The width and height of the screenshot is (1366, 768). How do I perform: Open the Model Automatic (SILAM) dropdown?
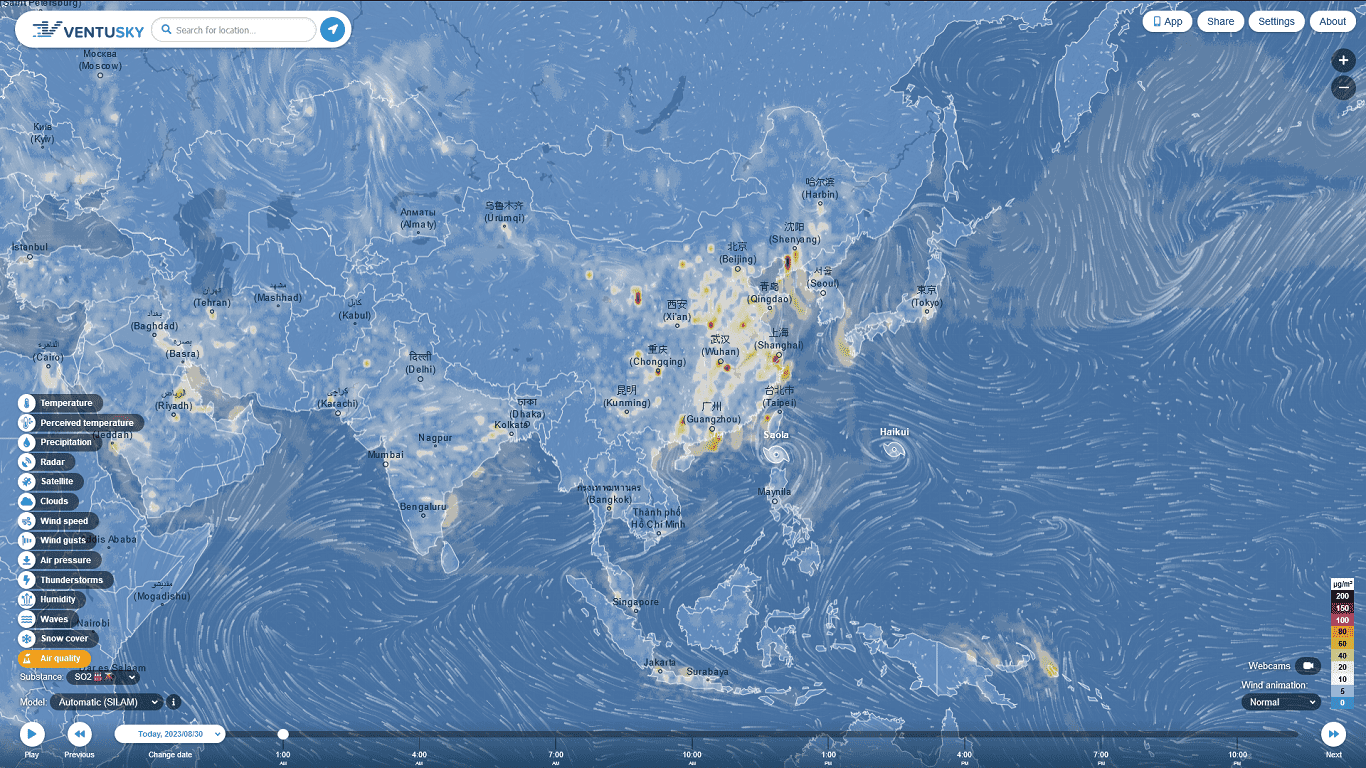click(x=106, y=702)
